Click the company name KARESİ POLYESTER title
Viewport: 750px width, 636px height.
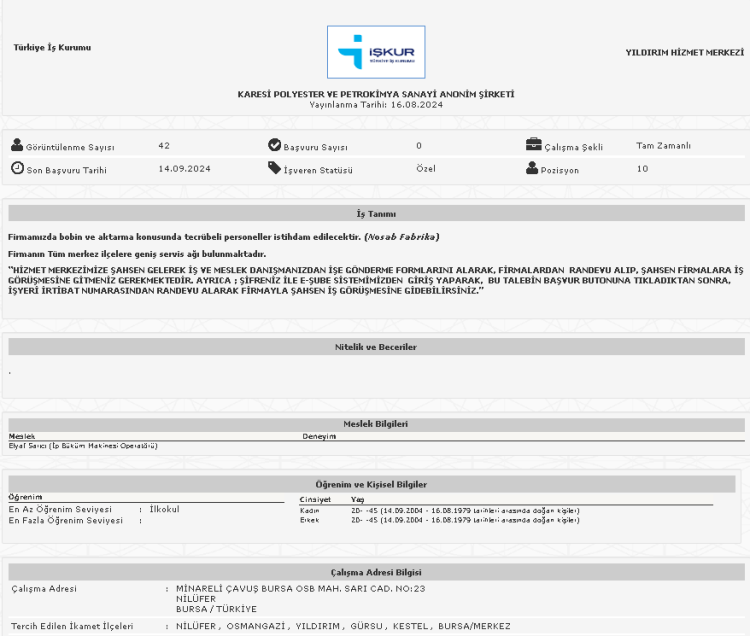click(x=376, y=94)
